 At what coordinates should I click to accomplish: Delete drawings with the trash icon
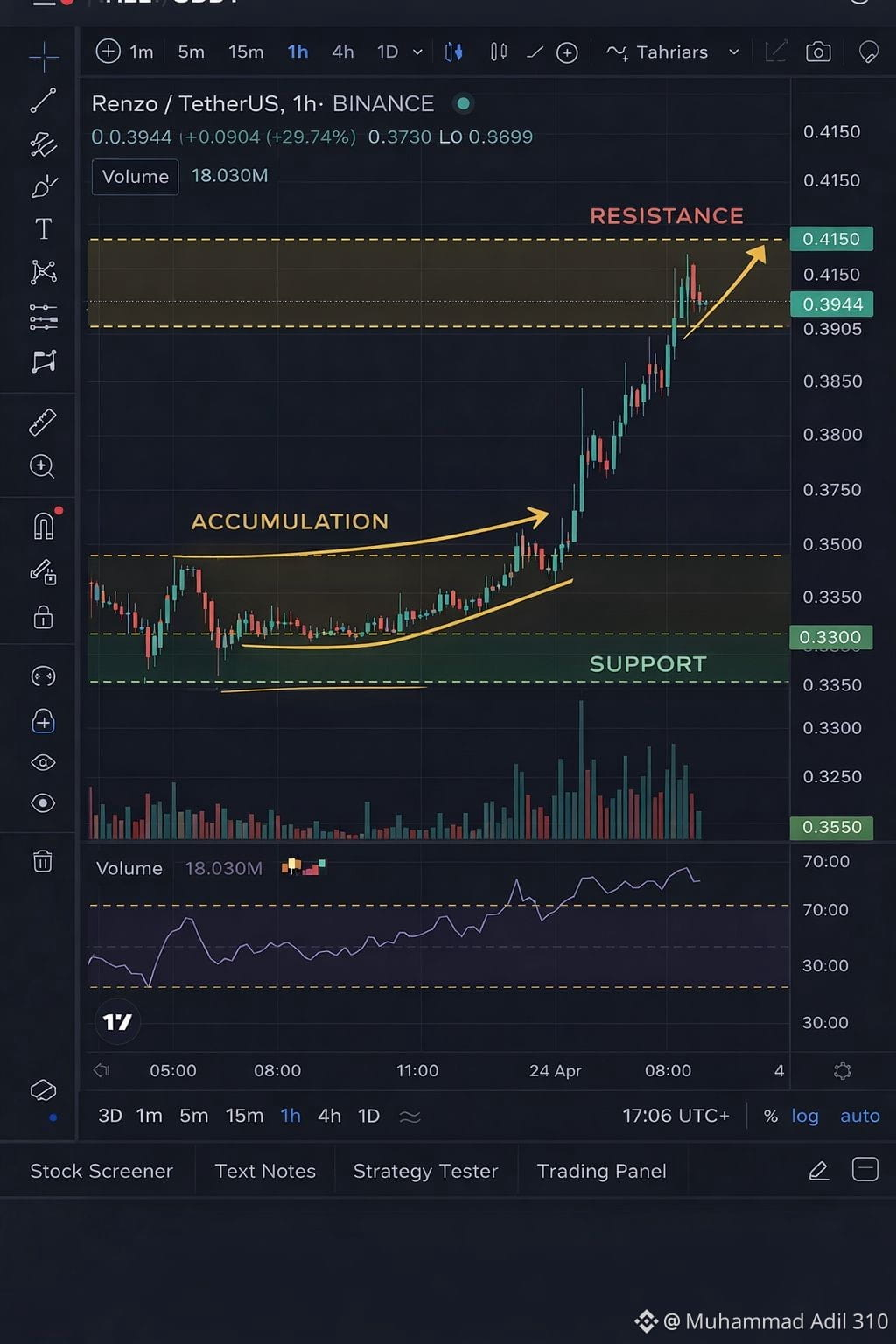click(x=43, y=862)
